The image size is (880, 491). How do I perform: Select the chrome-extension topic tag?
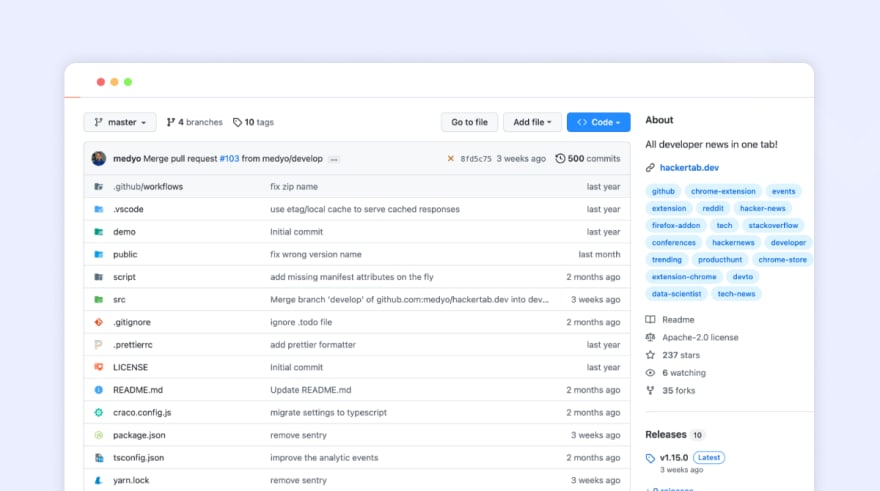(x=723, y=191)
